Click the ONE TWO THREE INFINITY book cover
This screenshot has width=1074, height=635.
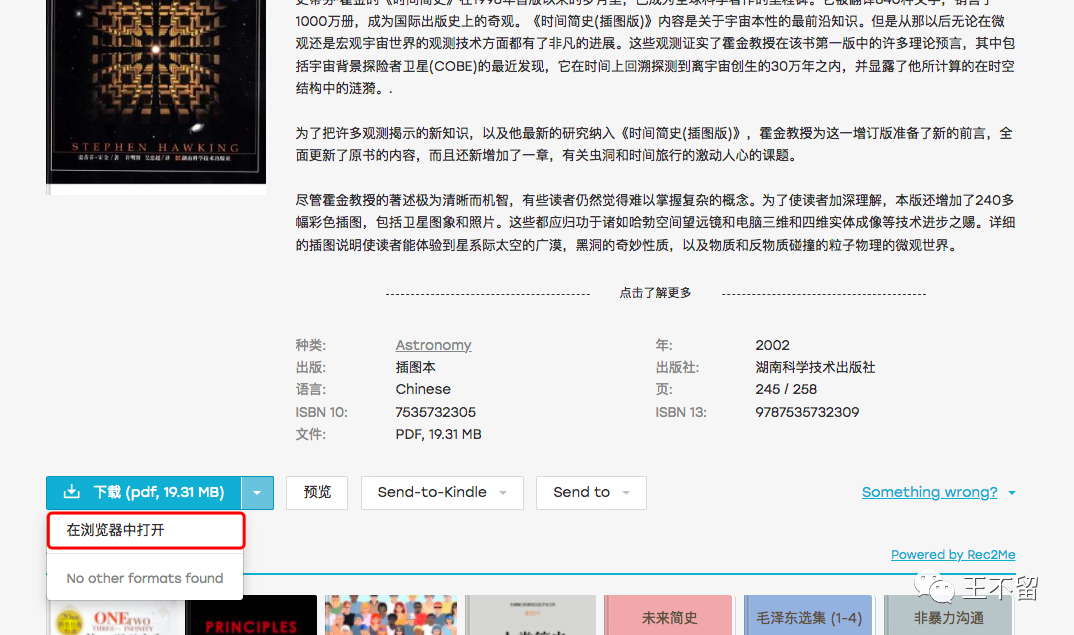tap(112, 615)
